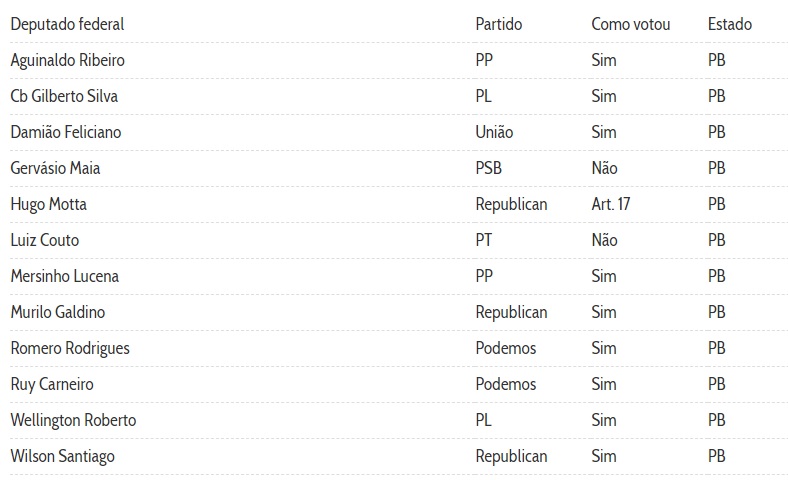Click the PT party cell
The image size is (788, 480).
484,240
